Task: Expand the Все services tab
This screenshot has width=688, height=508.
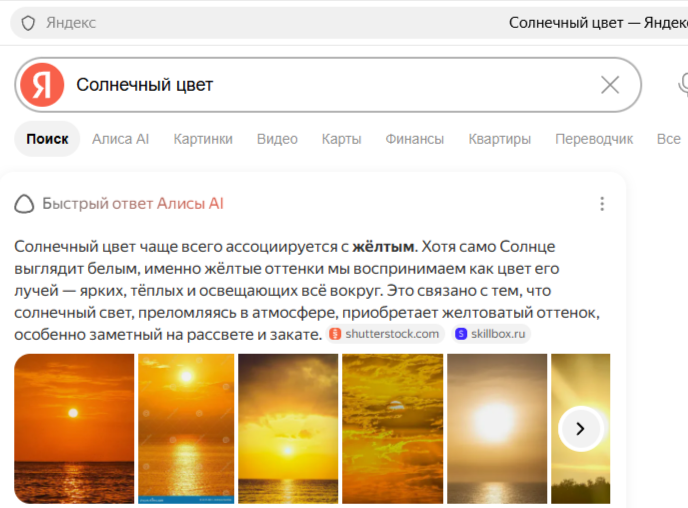Action: 669,139
